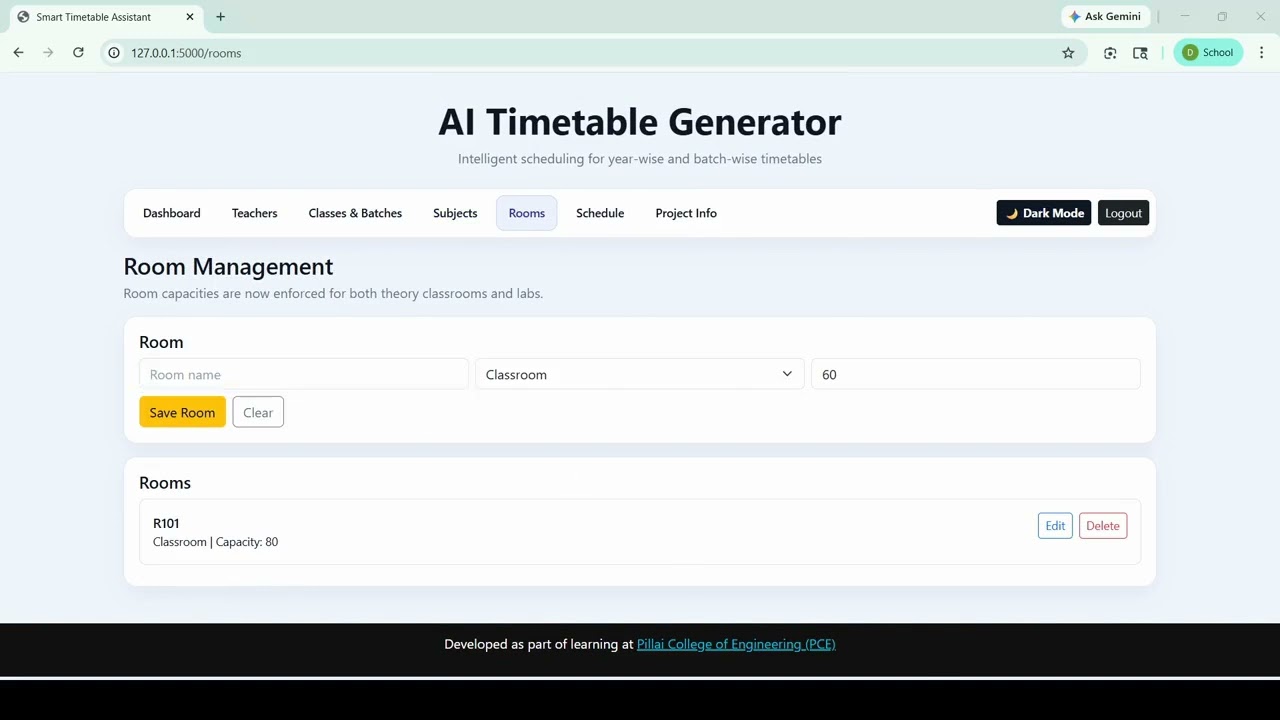Click the site information icon in address bar
The width and height of the screenshot is (1280, 720).
114,53
